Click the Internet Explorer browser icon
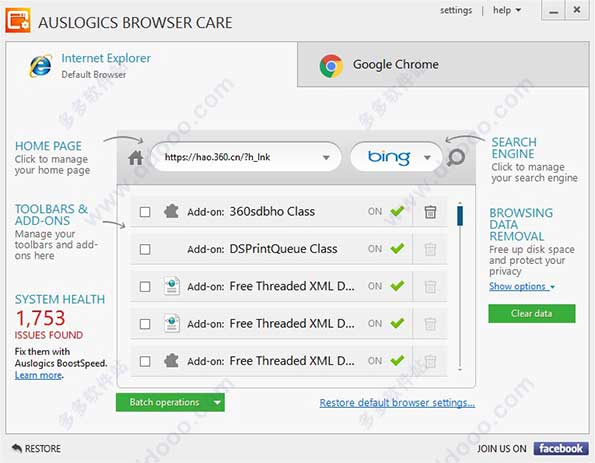This screenshot has height=463, width=595. point(40,66)
